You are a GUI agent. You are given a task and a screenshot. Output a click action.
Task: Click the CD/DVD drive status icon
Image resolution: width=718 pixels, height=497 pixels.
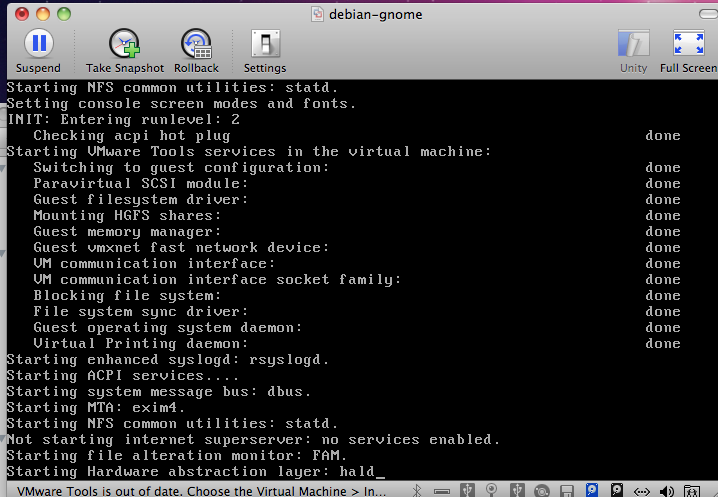542,491
